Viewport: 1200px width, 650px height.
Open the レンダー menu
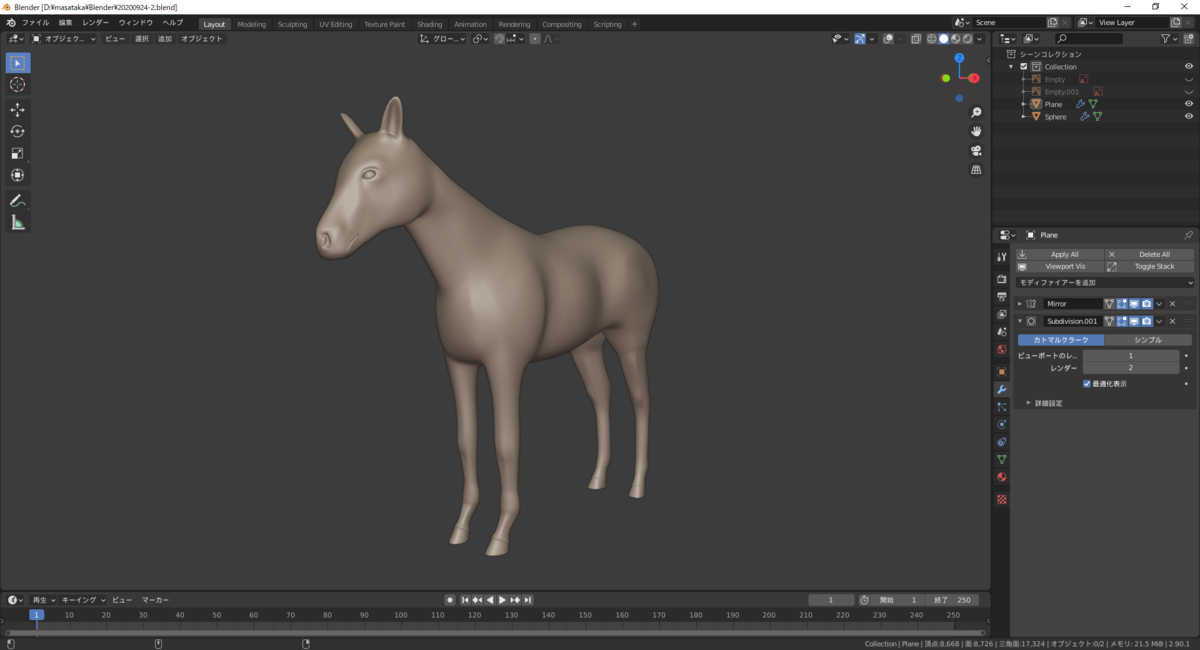click(x=96, y=23)
